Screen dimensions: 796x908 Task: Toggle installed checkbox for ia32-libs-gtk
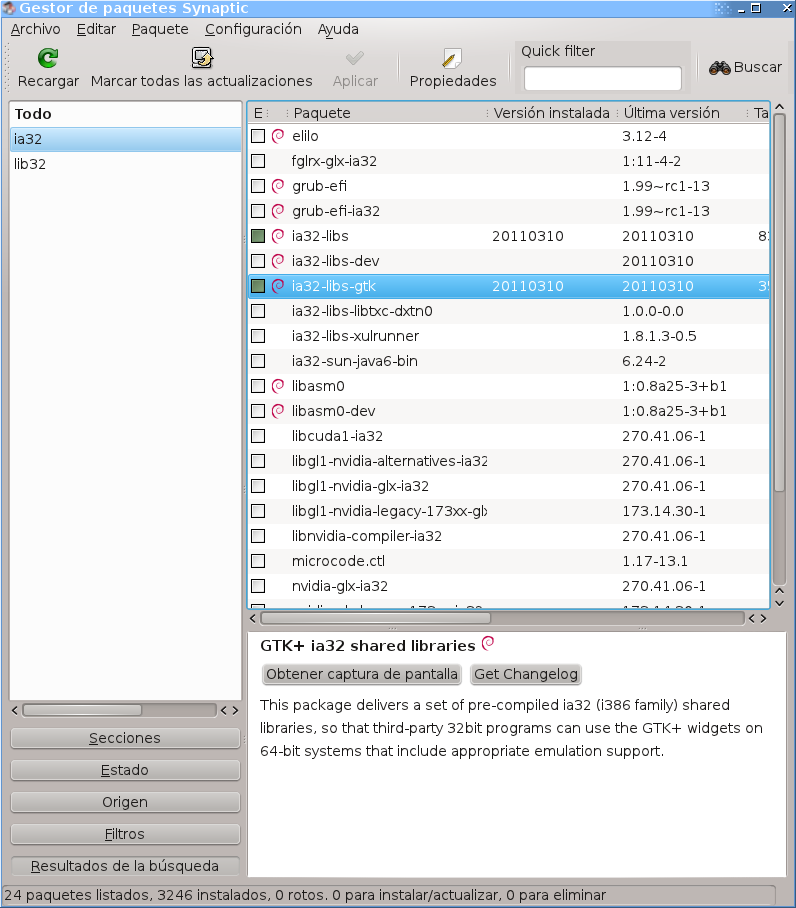[x=258, y=285]
